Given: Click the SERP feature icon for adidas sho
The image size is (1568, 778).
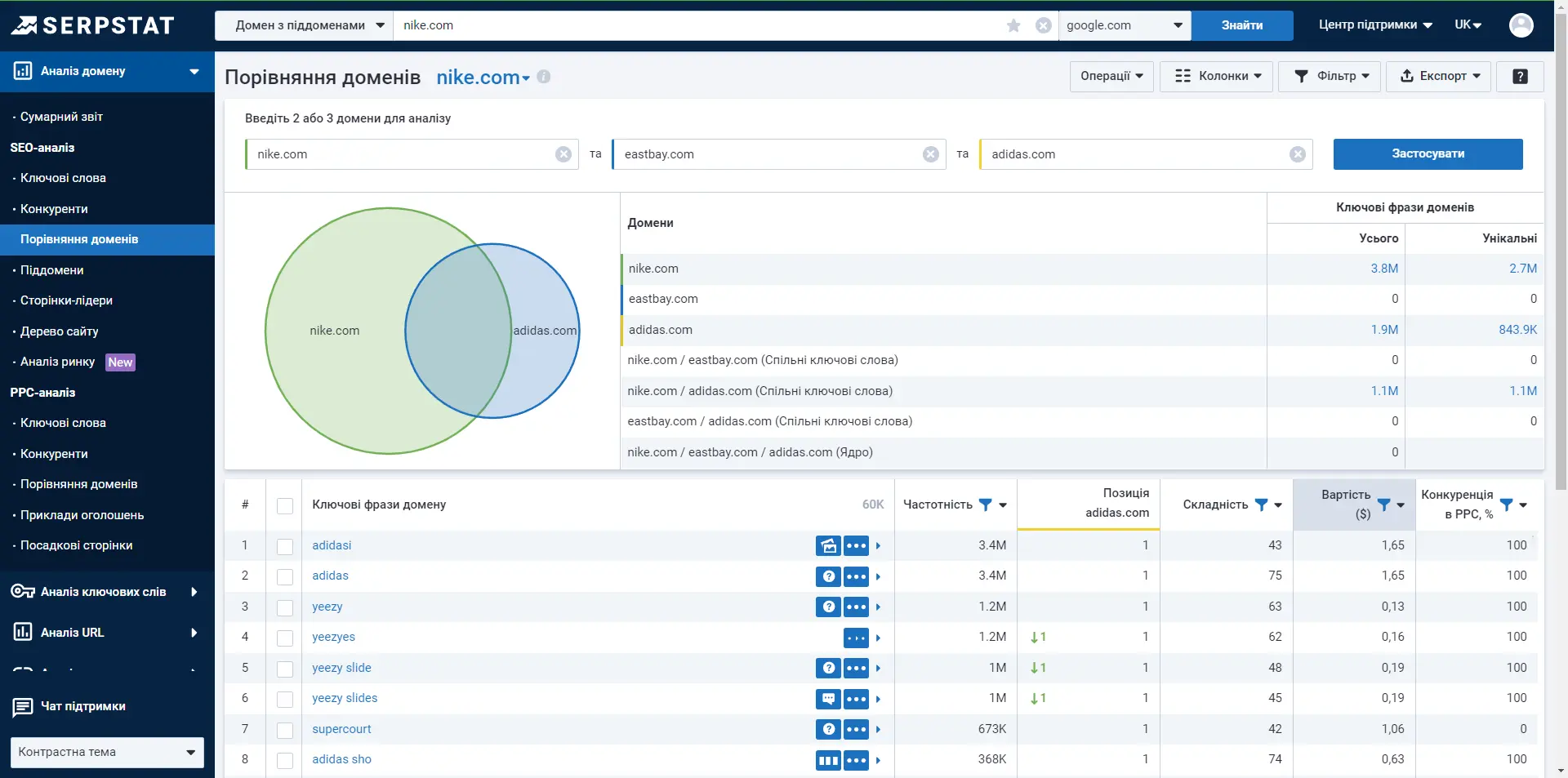Looking at the screenshot, I should 828,760.
